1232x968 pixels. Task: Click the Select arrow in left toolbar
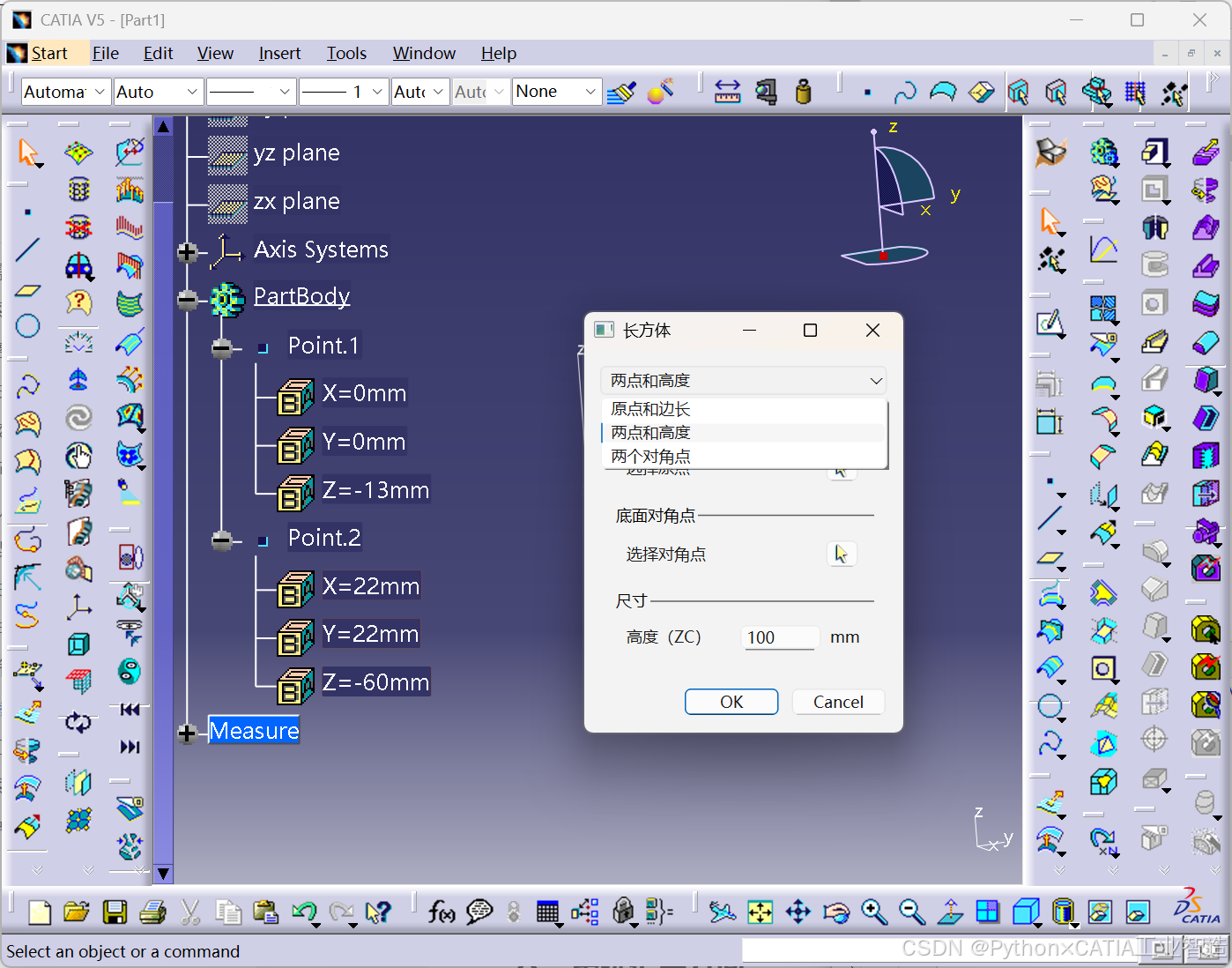pos(28,153)
